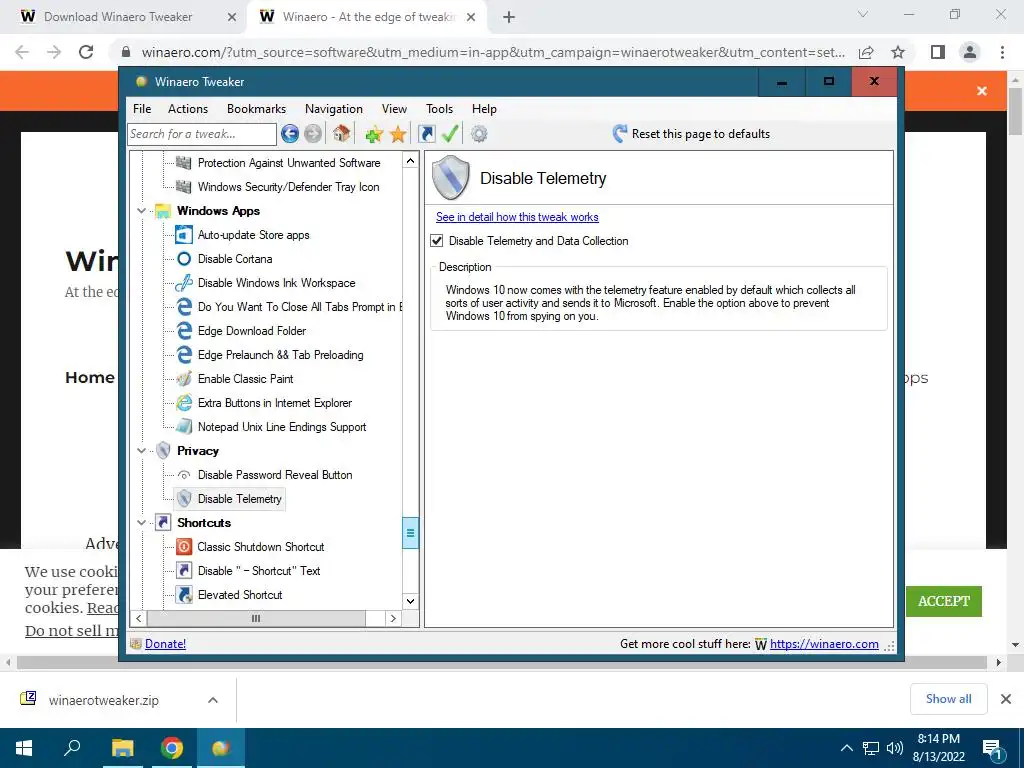Click the tree horizontal scrollbar thumb
Screen dimensions: 1024x768
pyautogui.click(x=256, y=618)
